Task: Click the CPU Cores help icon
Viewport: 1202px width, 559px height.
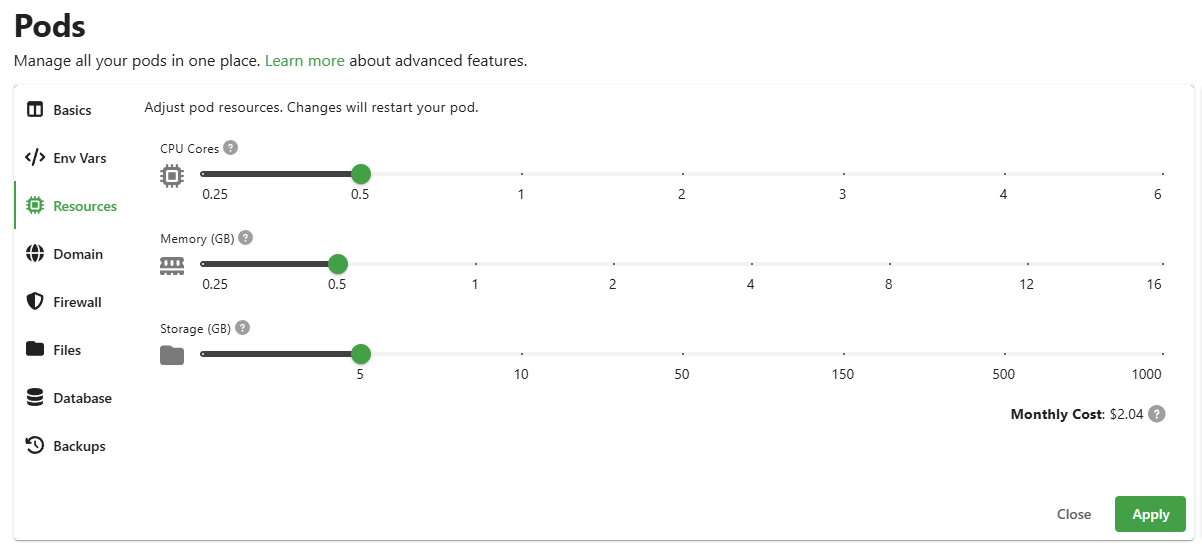Action: pos(231,148)
